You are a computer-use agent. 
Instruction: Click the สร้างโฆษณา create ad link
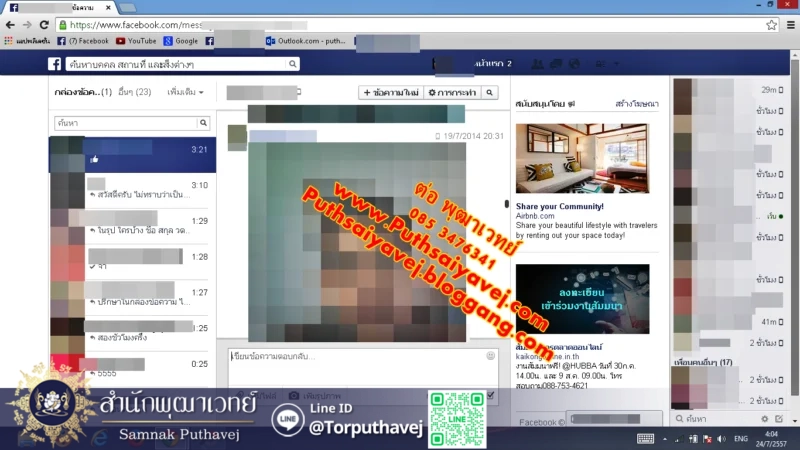(x=633, y=103)
